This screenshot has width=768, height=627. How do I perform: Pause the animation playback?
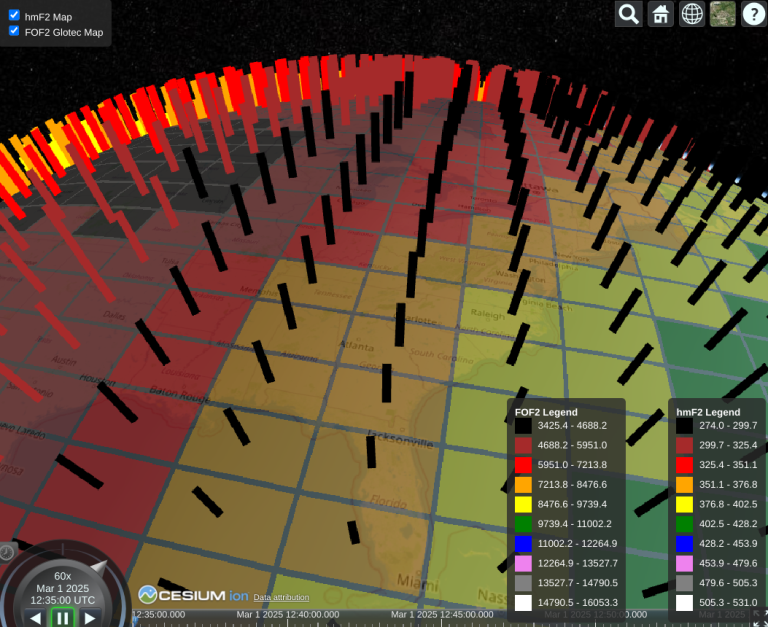pyautogui.click(x=63, y=618)
